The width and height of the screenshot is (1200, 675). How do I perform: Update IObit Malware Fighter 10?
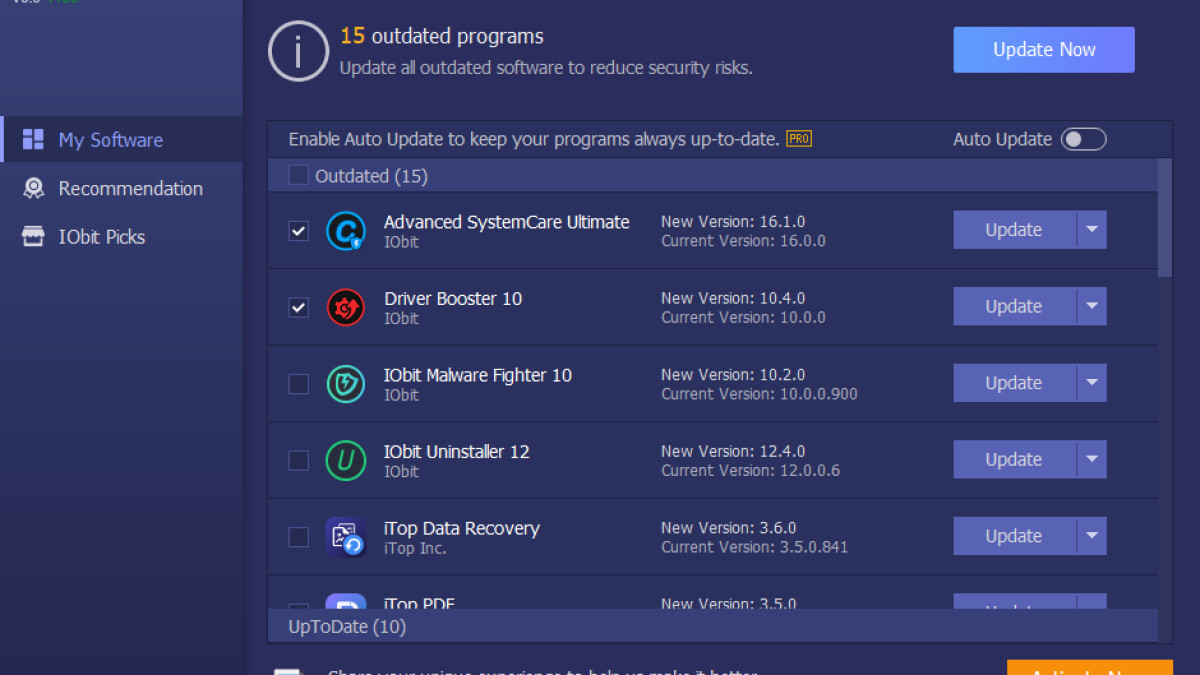click(1013, 383)
